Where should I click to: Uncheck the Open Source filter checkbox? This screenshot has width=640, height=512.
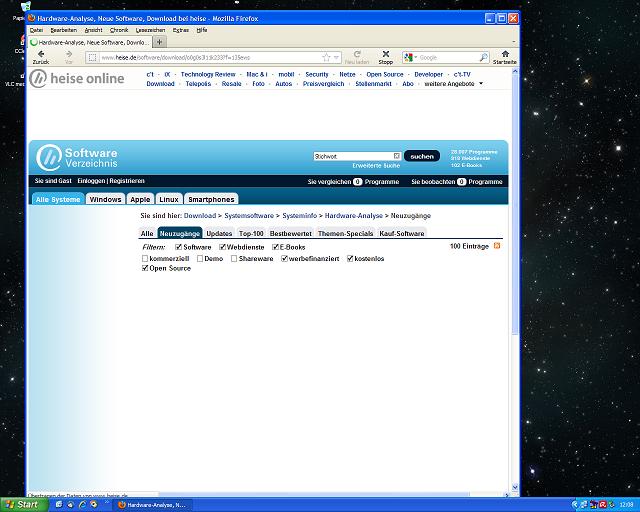[x=144, y=268]
